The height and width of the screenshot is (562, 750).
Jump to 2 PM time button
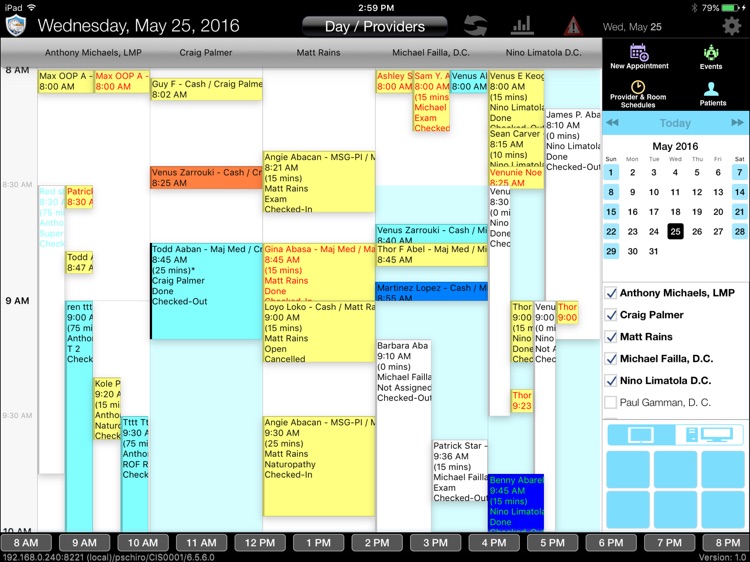point(376,543)
